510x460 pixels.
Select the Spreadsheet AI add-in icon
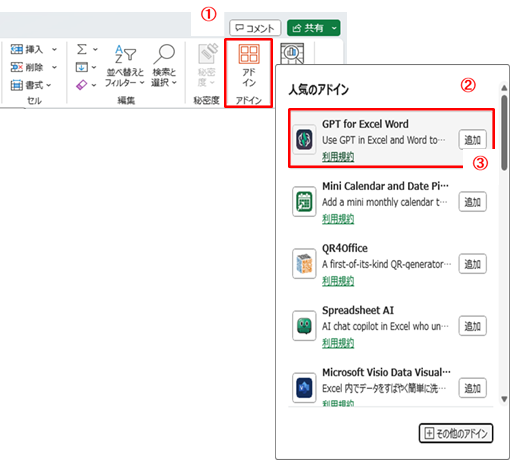(304, 326)
